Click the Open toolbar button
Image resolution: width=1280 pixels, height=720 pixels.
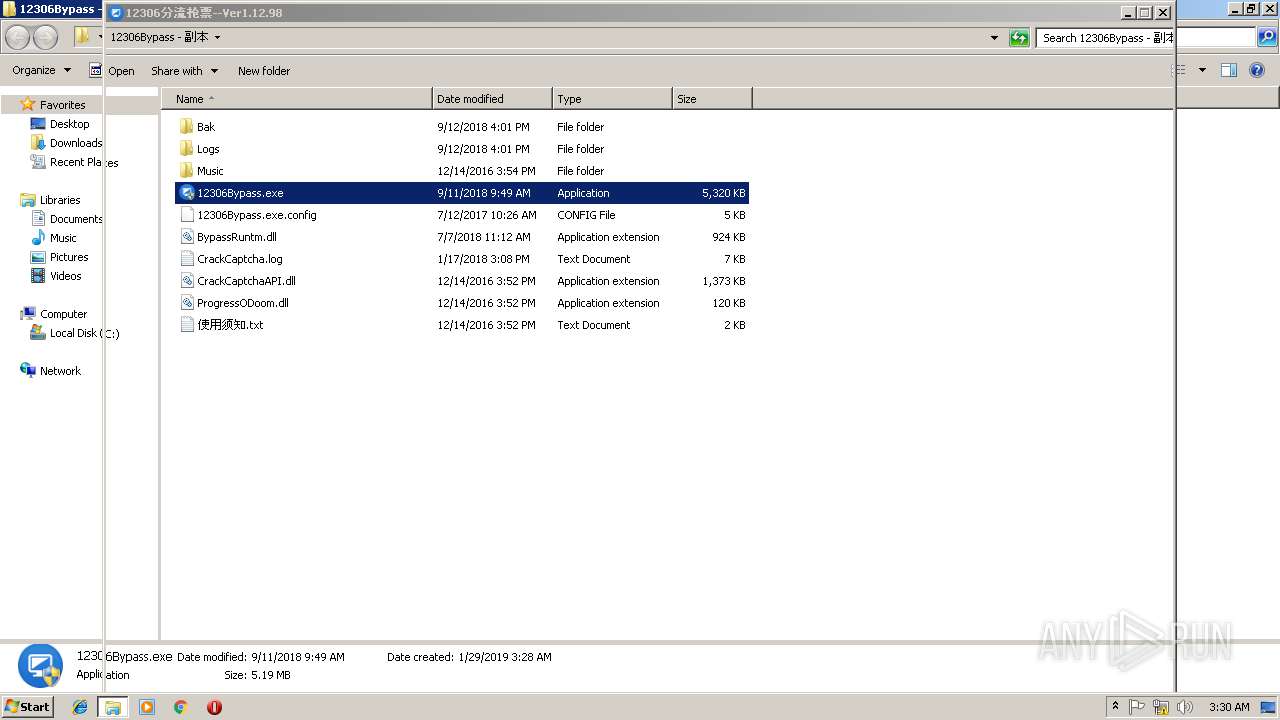[x=121, y=71]
